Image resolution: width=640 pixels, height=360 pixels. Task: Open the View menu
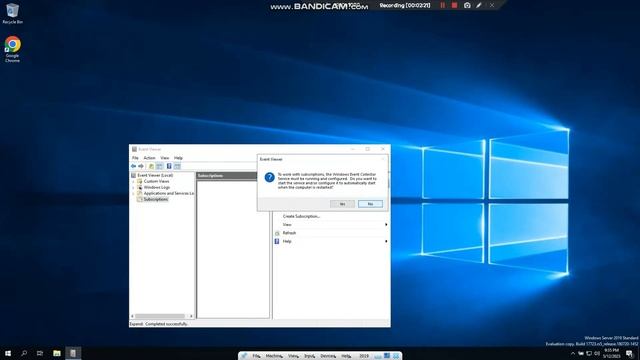164,158
